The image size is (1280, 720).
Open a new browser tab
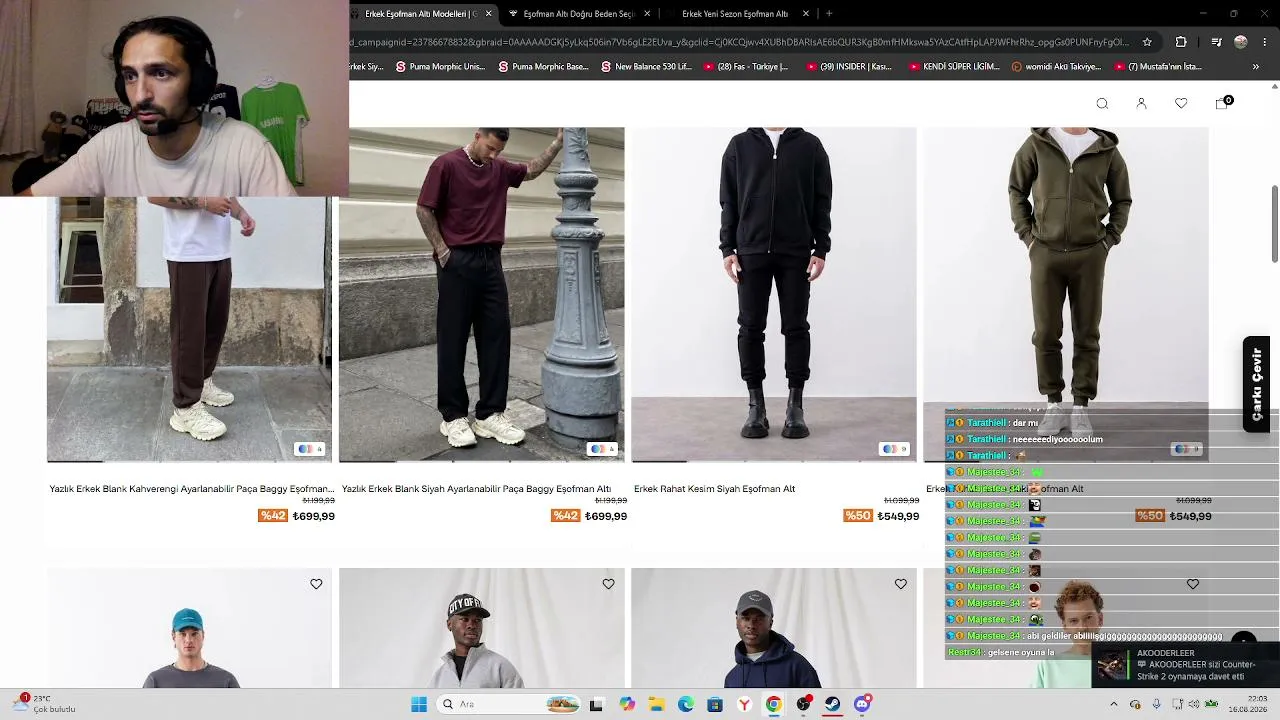829,14
